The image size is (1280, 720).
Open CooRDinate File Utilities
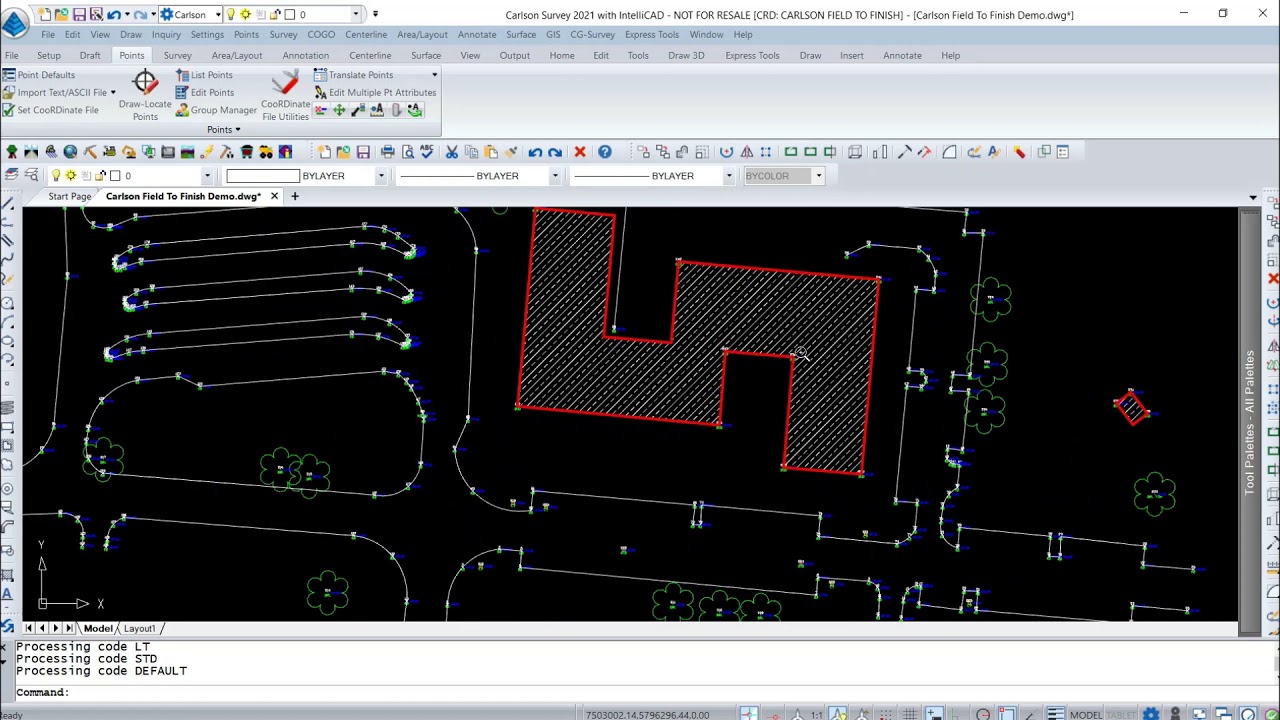coord(285,96)
